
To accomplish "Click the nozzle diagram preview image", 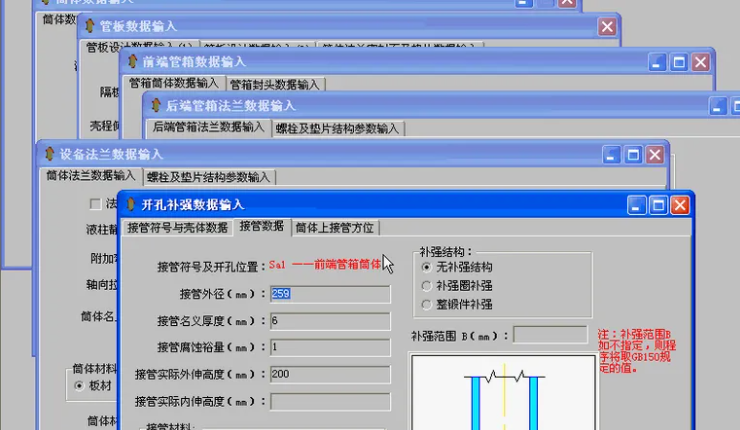I will 504,392.
